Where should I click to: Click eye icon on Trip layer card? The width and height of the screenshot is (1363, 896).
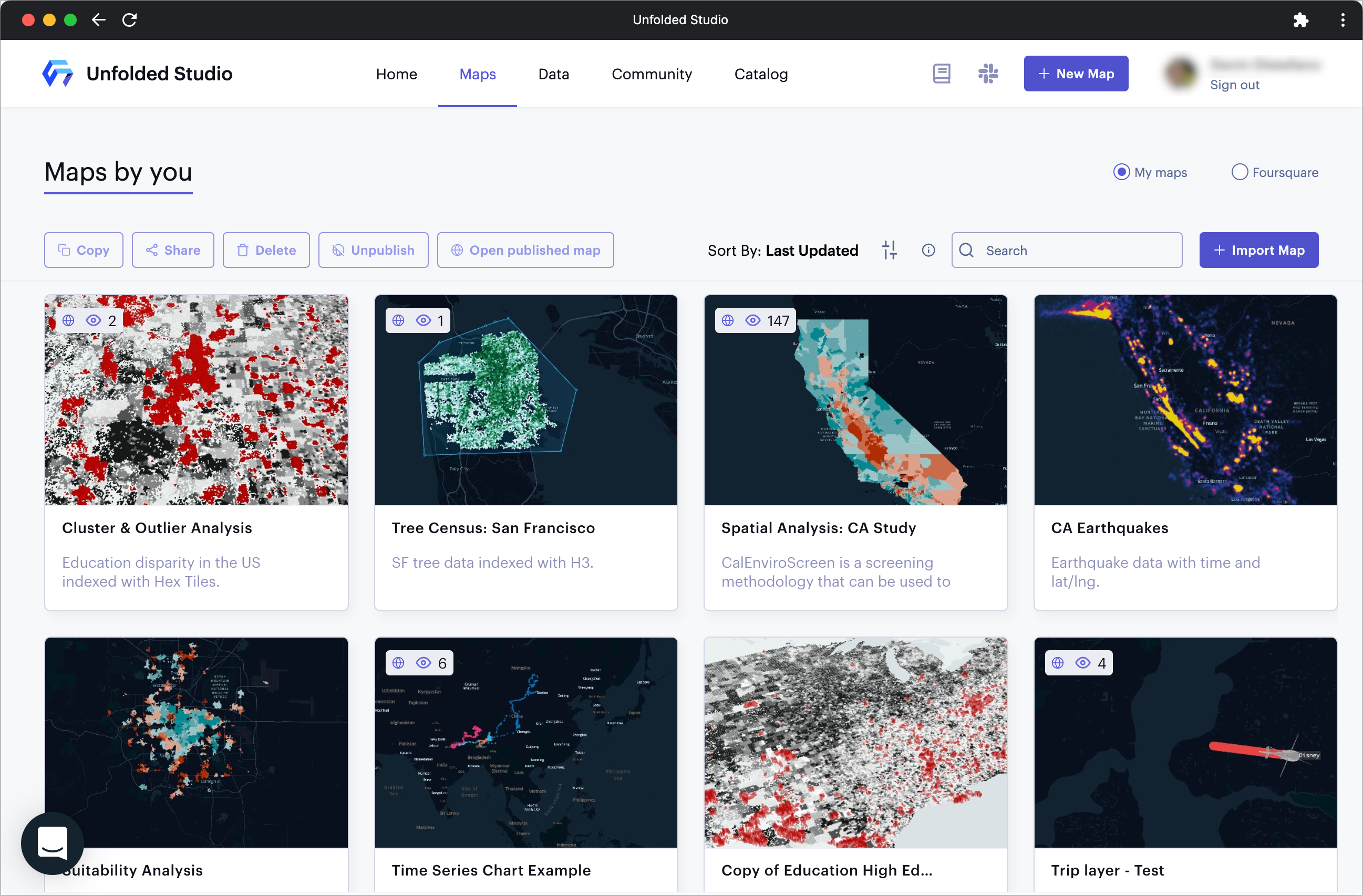1082,663
